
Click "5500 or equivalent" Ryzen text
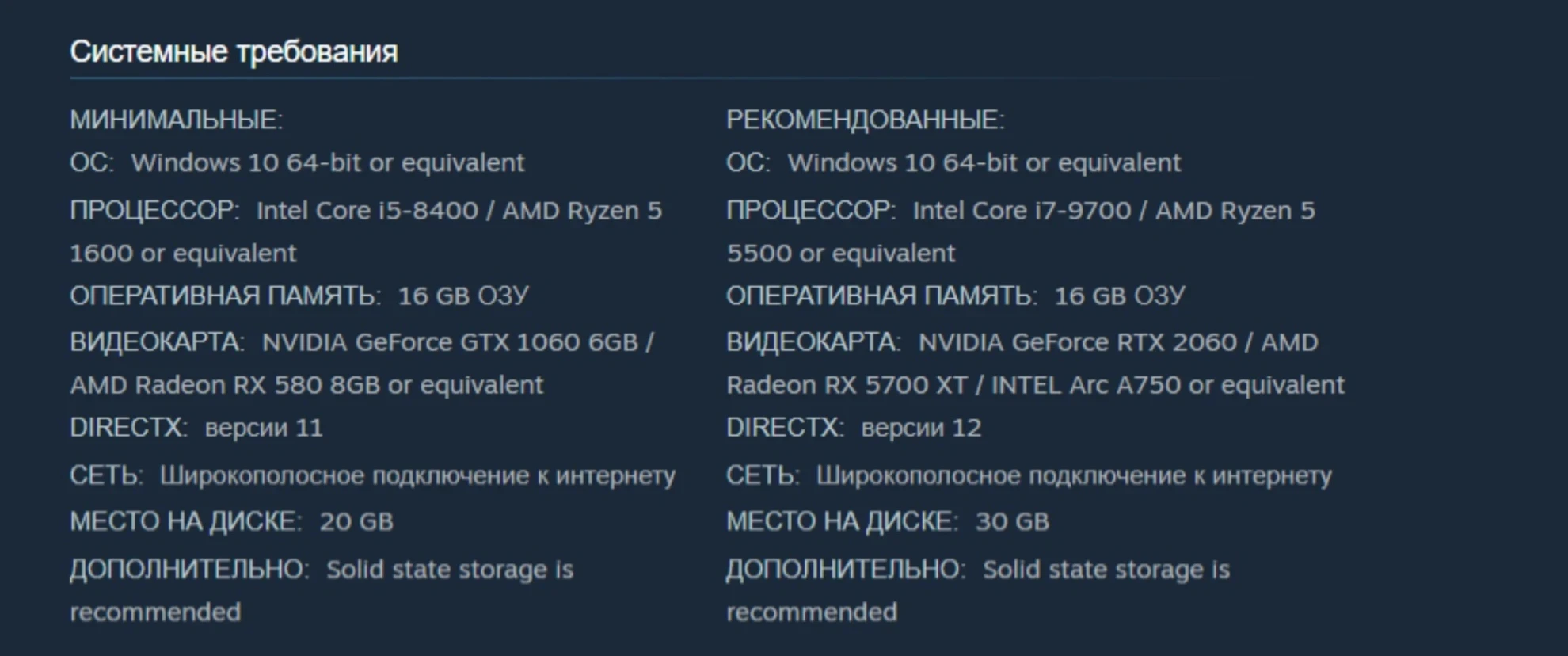[840, 254]
